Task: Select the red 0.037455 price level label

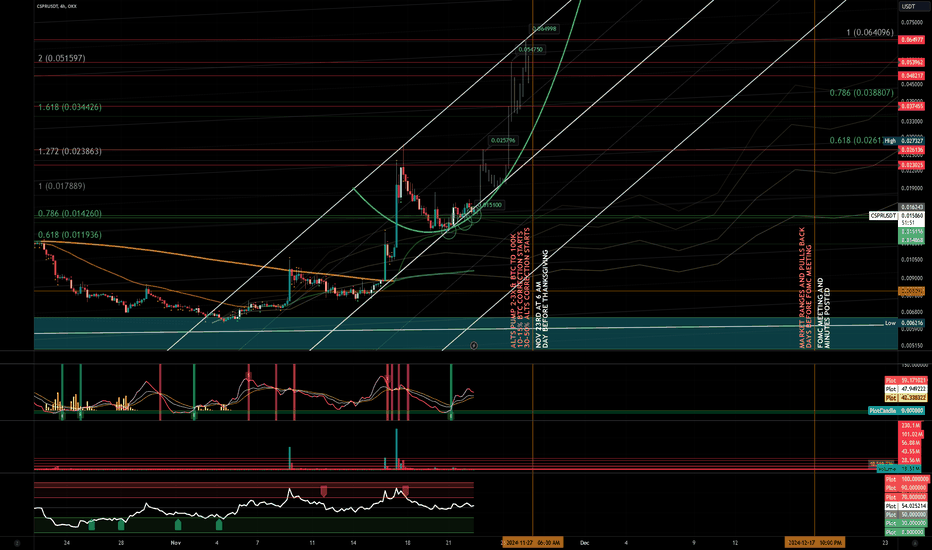Action: pos(911,106)
